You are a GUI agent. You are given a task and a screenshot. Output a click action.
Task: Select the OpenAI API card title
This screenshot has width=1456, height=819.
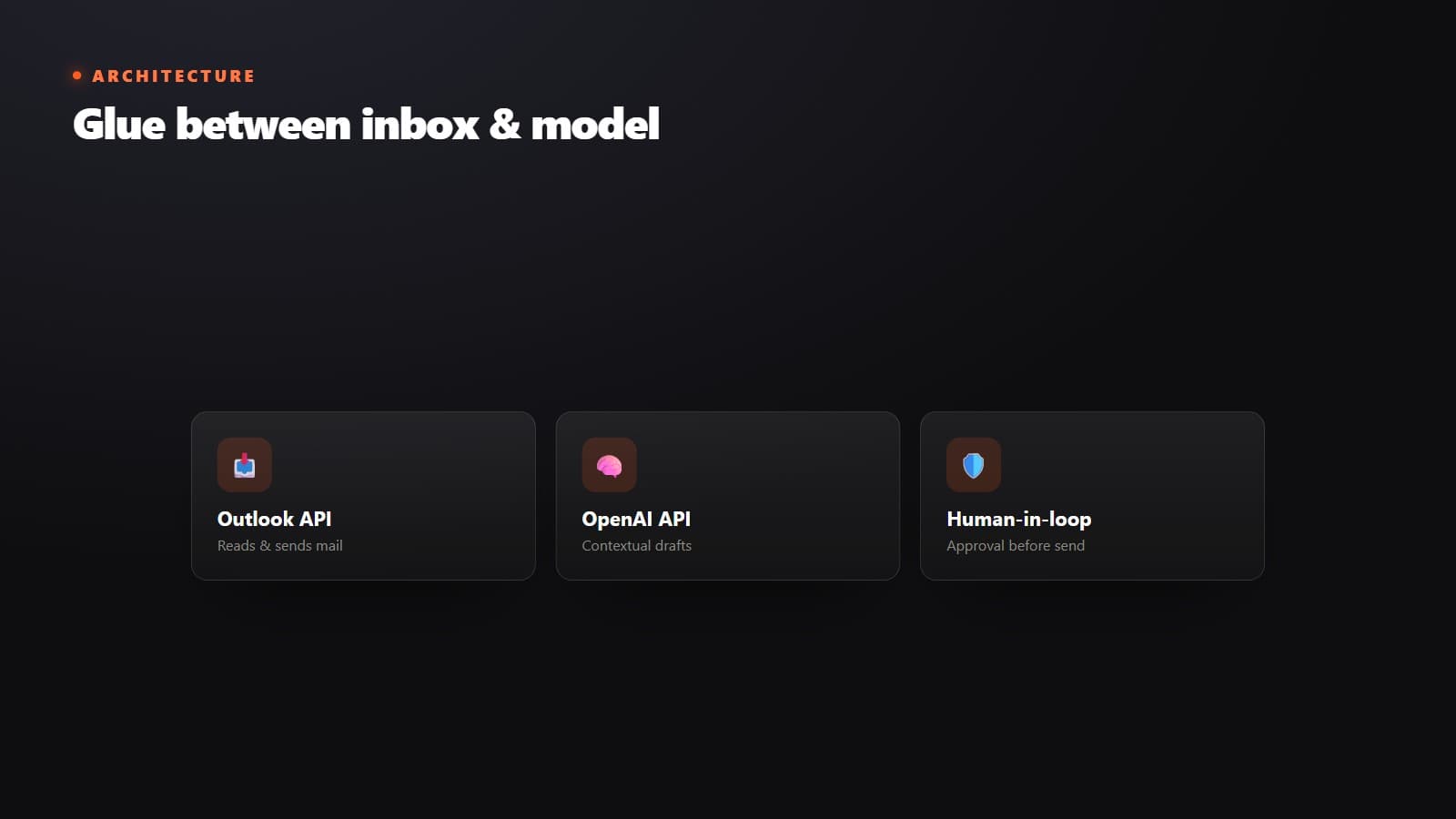[636, 519]
